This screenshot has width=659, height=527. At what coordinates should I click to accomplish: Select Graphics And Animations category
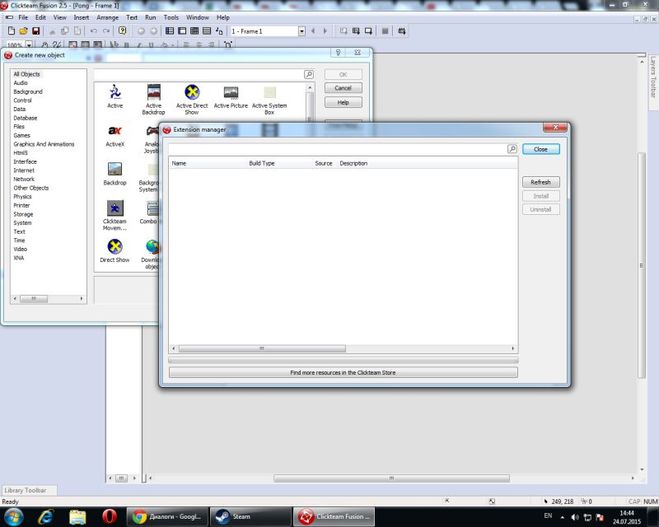[43, 144]
